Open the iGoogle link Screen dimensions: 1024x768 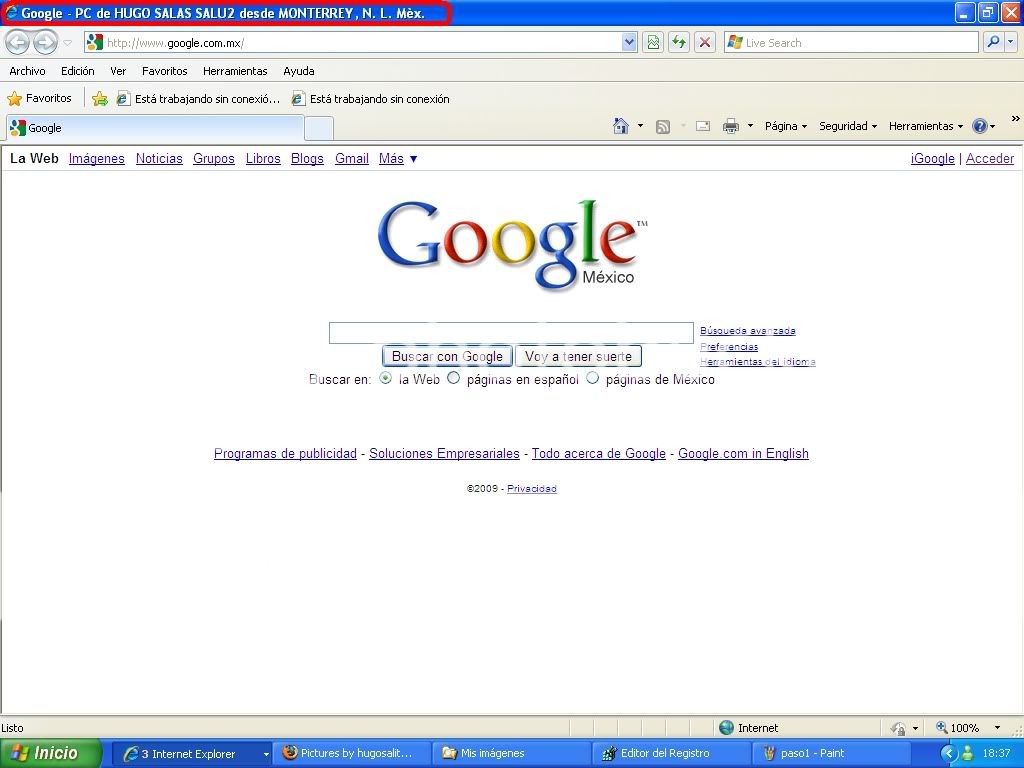933,159
